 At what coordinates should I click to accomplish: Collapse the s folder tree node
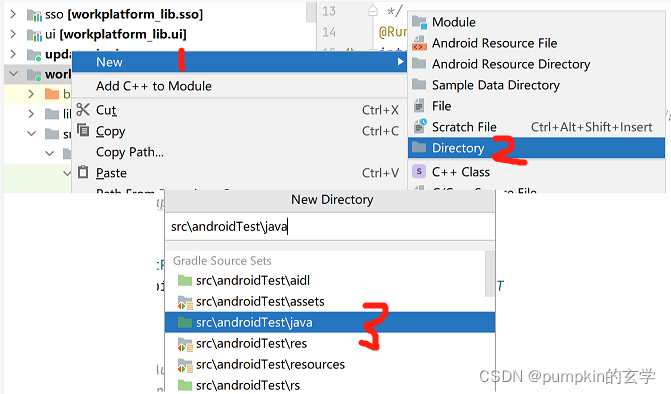tap(31, 133)
